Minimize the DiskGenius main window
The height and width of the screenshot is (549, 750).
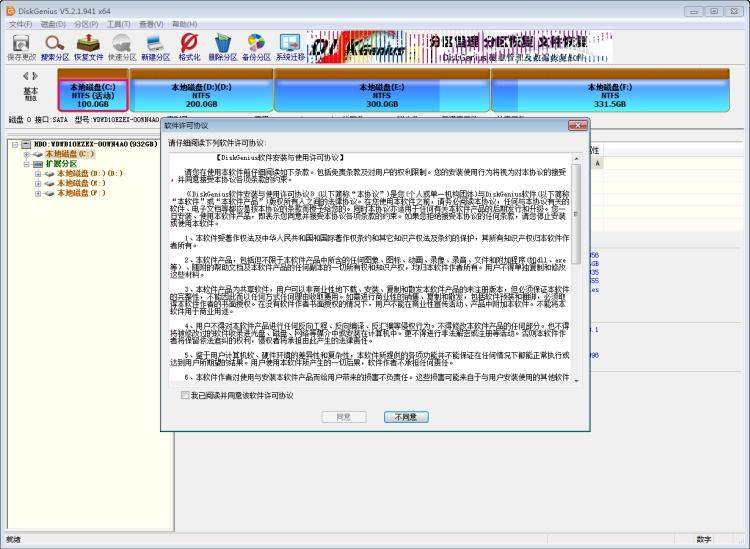tap(694, 11)
